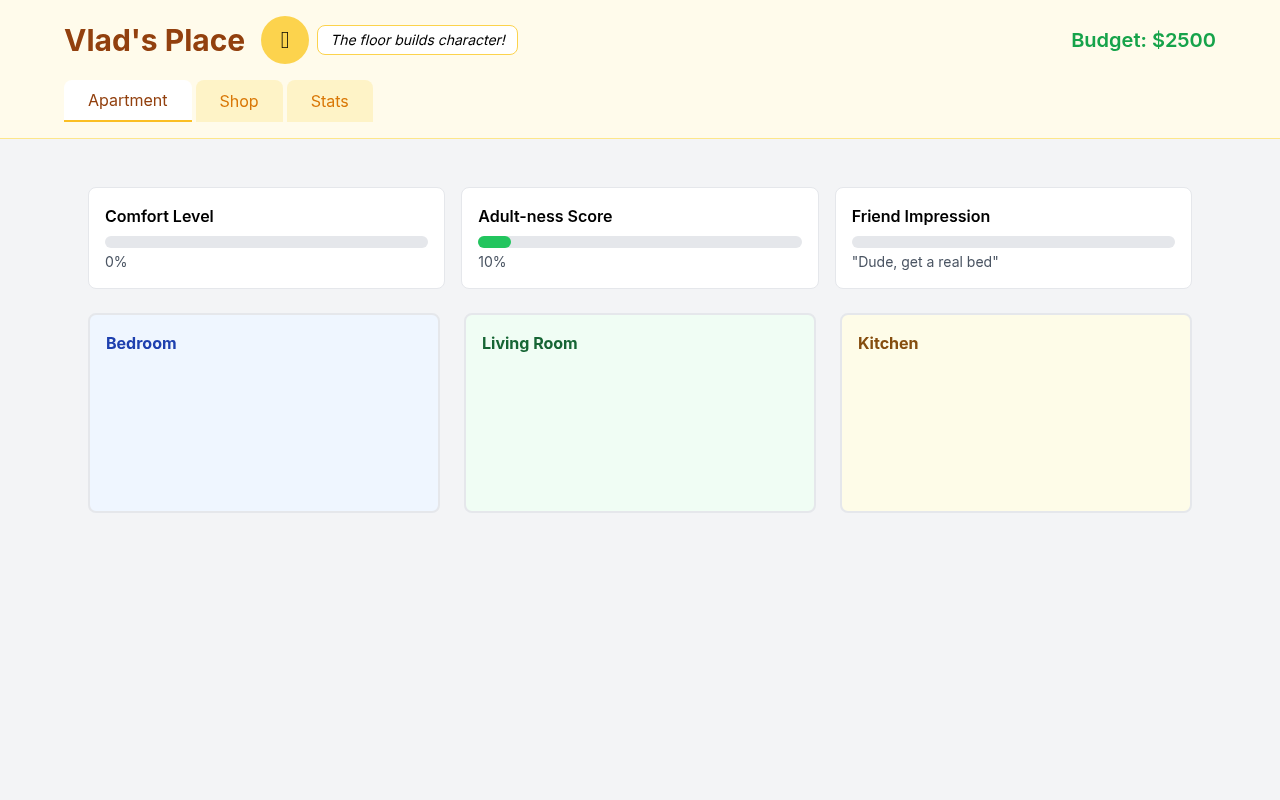Click the Comfort Level card title
Image resolution: width=1280 pixels, height=800 pixels.
[159, 216]
